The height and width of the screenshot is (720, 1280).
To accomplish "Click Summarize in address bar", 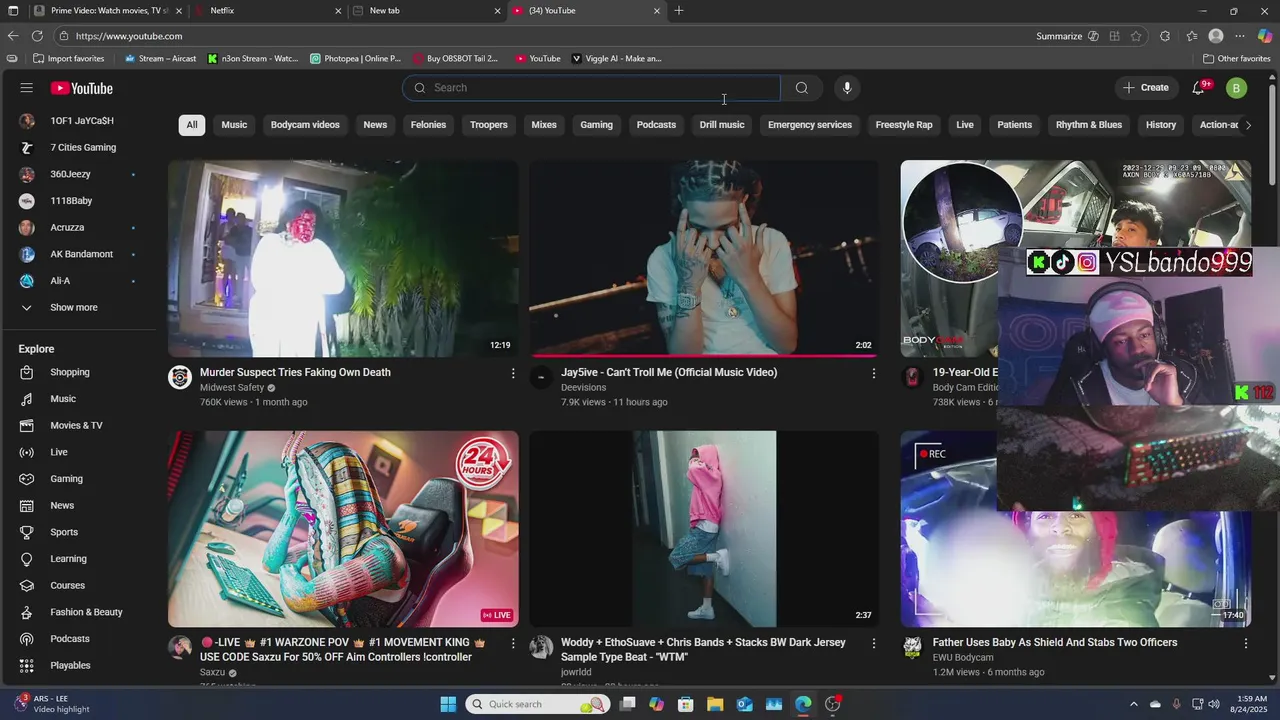I will click(x=1059, y=36).
